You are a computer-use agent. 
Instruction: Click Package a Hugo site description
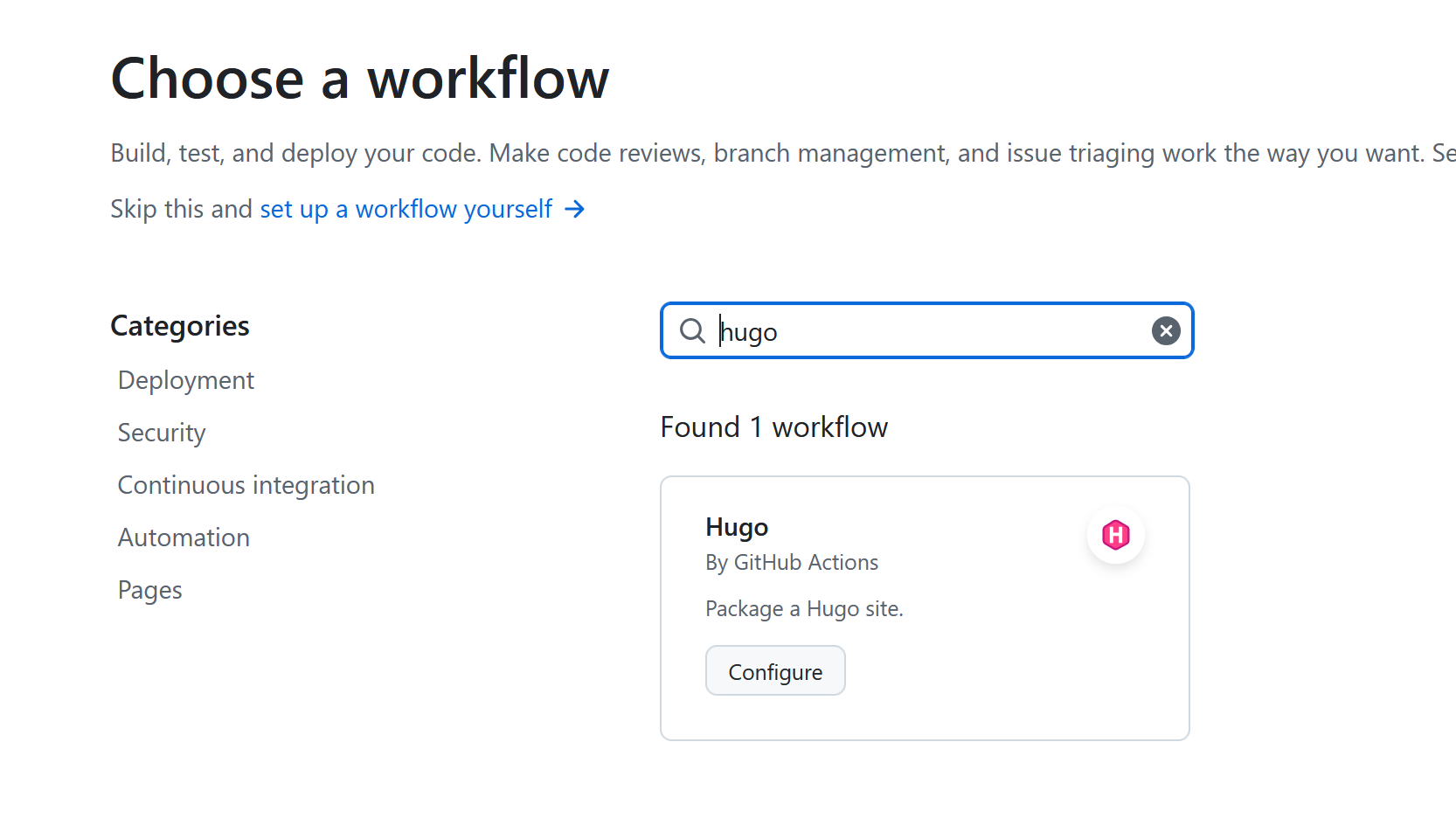pos(804,608)
